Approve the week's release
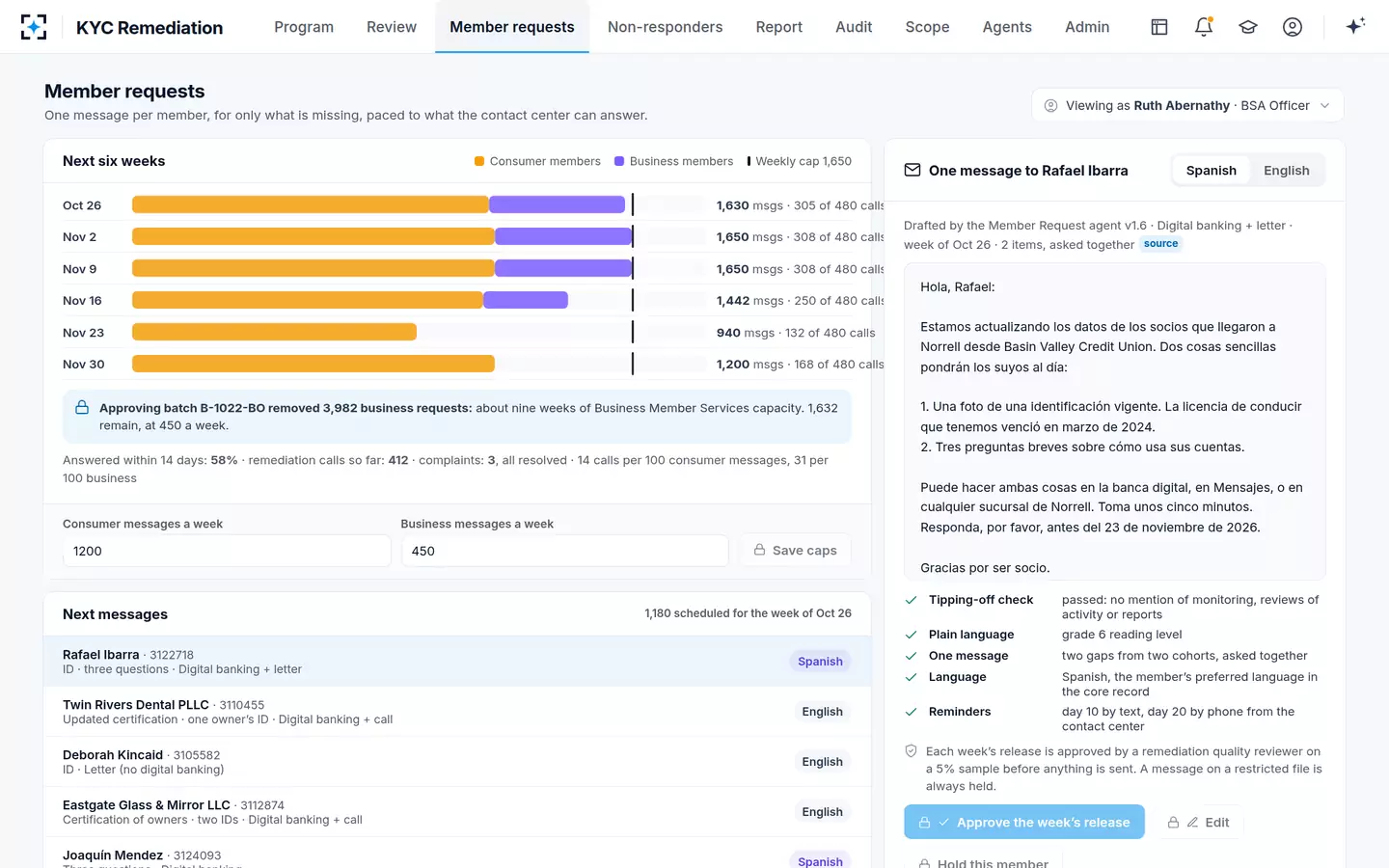This screenshot has width=1389, height=868. click(x=1024, y=823)
